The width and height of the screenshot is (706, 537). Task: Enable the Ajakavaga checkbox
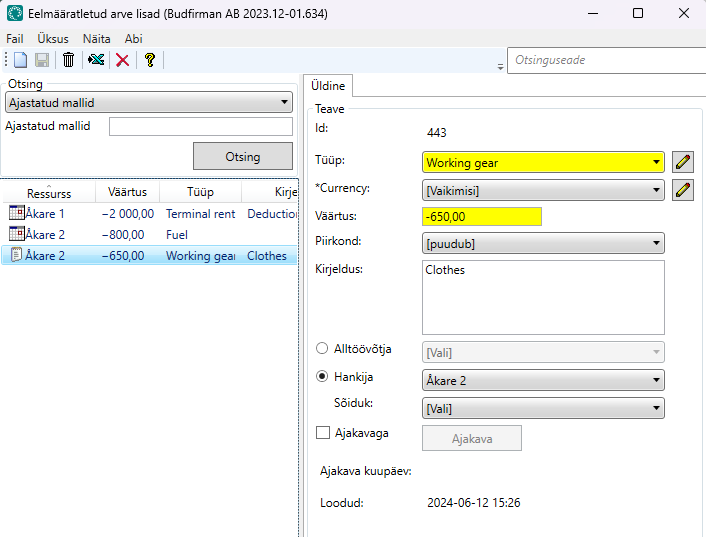[x=323, y=433]
